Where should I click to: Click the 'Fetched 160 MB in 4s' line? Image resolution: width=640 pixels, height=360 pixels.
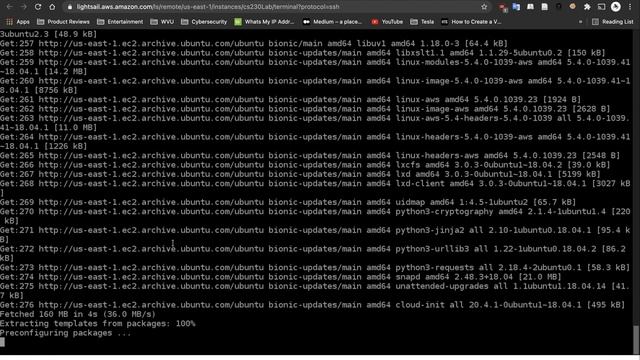[x=78, y=314]
